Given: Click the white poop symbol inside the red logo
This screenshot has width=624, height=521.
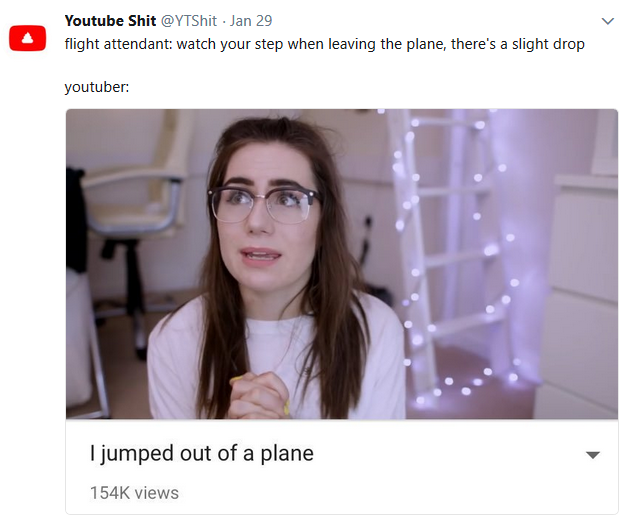Looking at the screenshot, I should click(27, 38).
